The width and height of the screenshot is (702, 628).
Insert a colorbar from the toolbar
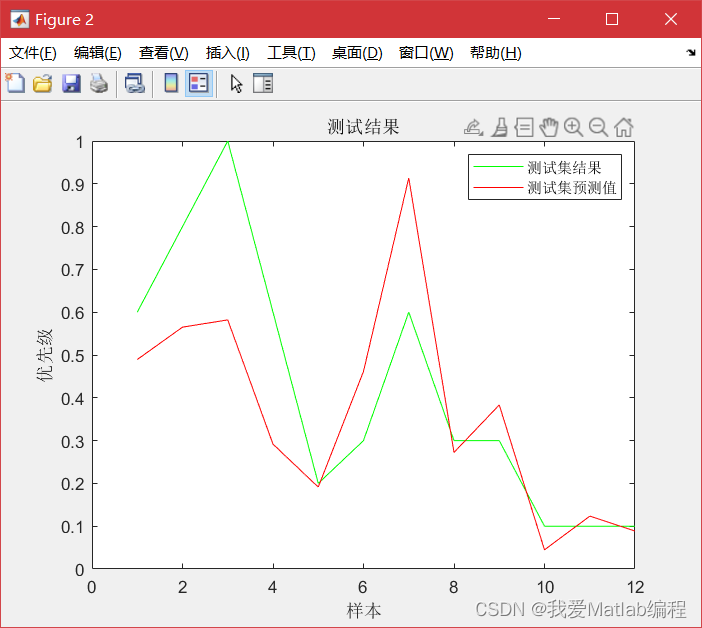pyautogui.click(x=171, y=83)
